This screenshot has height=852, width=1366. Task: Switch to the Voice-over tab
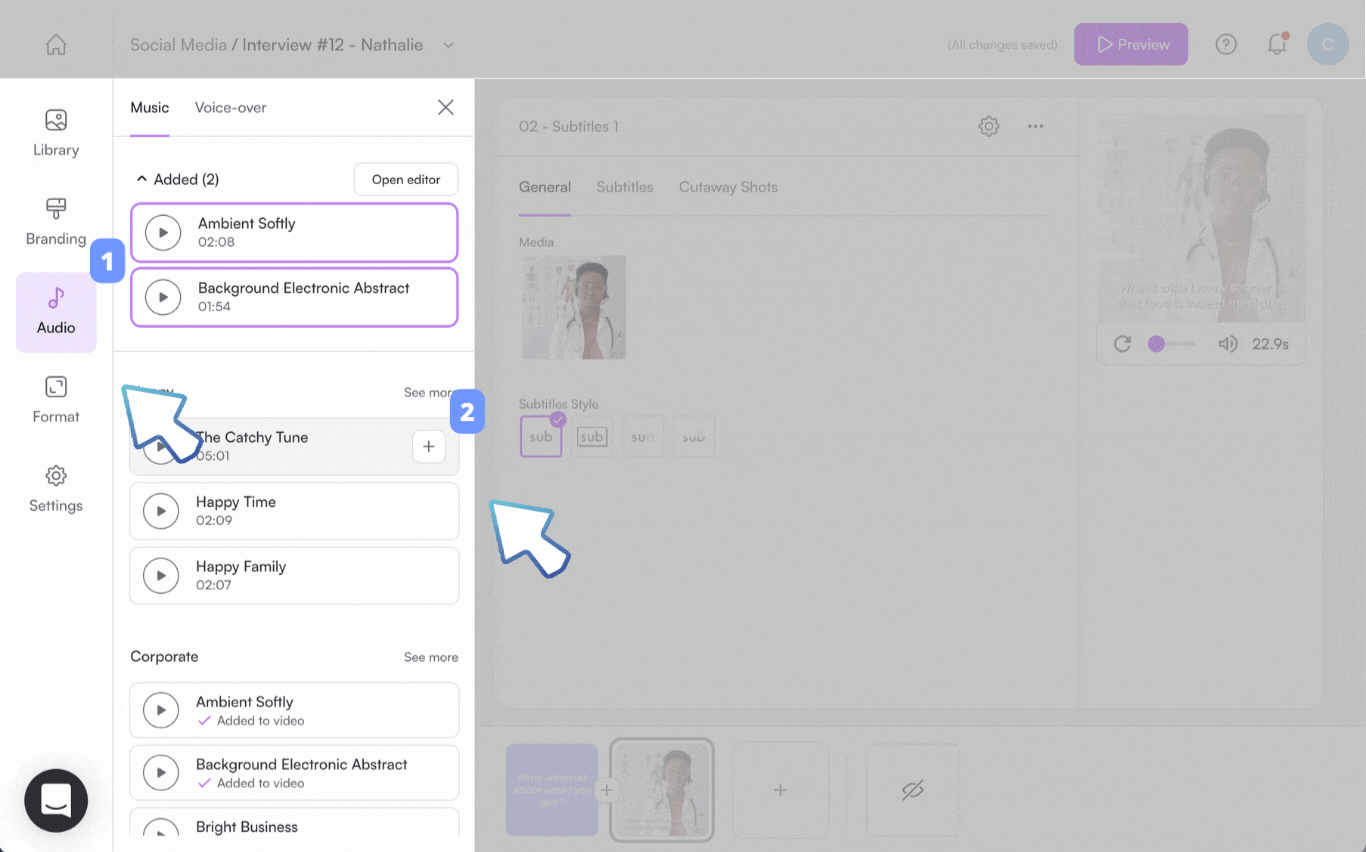tap(230, 107)
